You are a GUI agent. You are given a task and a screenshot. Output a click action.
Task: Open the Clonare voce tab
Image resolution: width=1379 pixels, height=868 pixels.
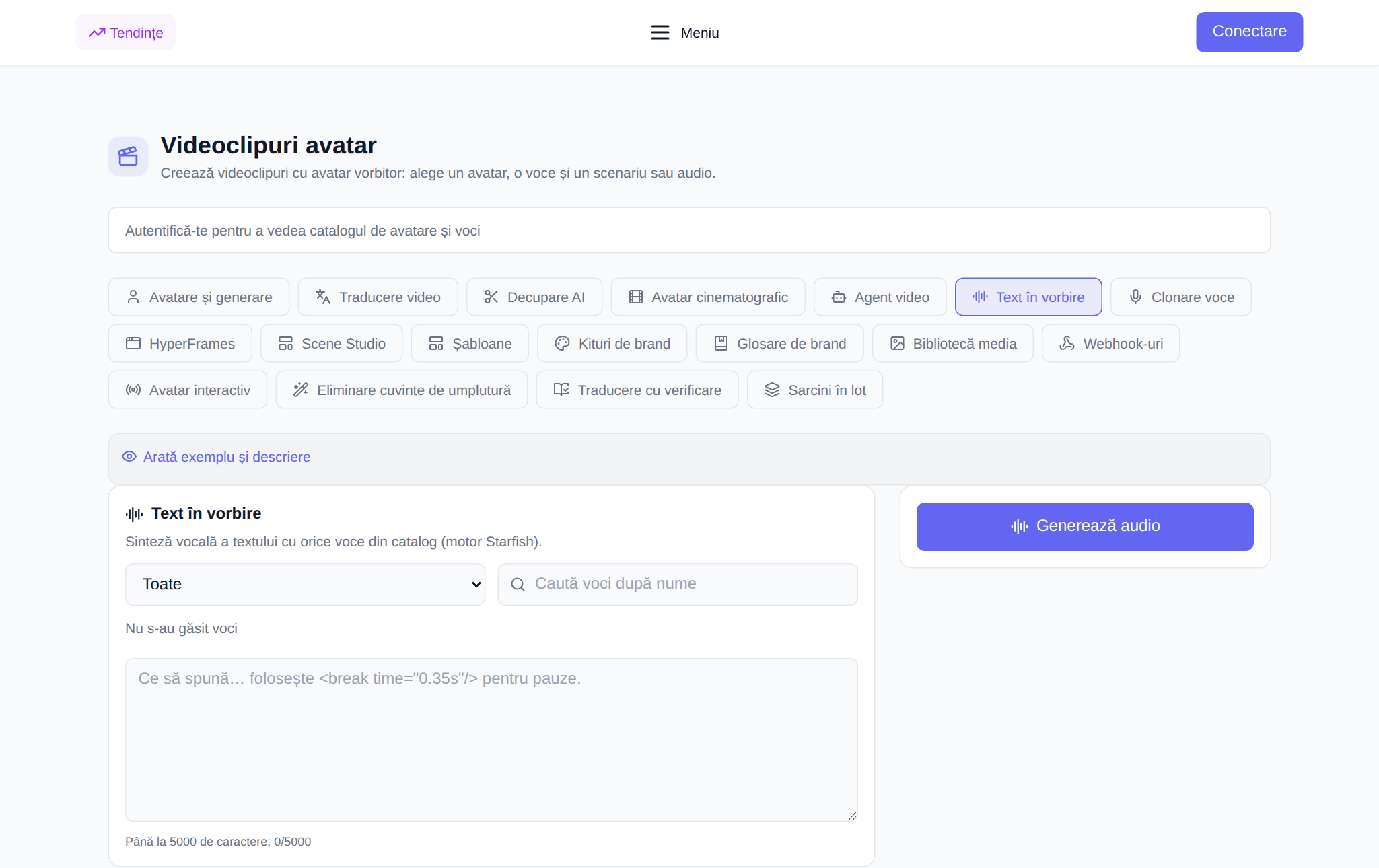tap(1181, 297)
